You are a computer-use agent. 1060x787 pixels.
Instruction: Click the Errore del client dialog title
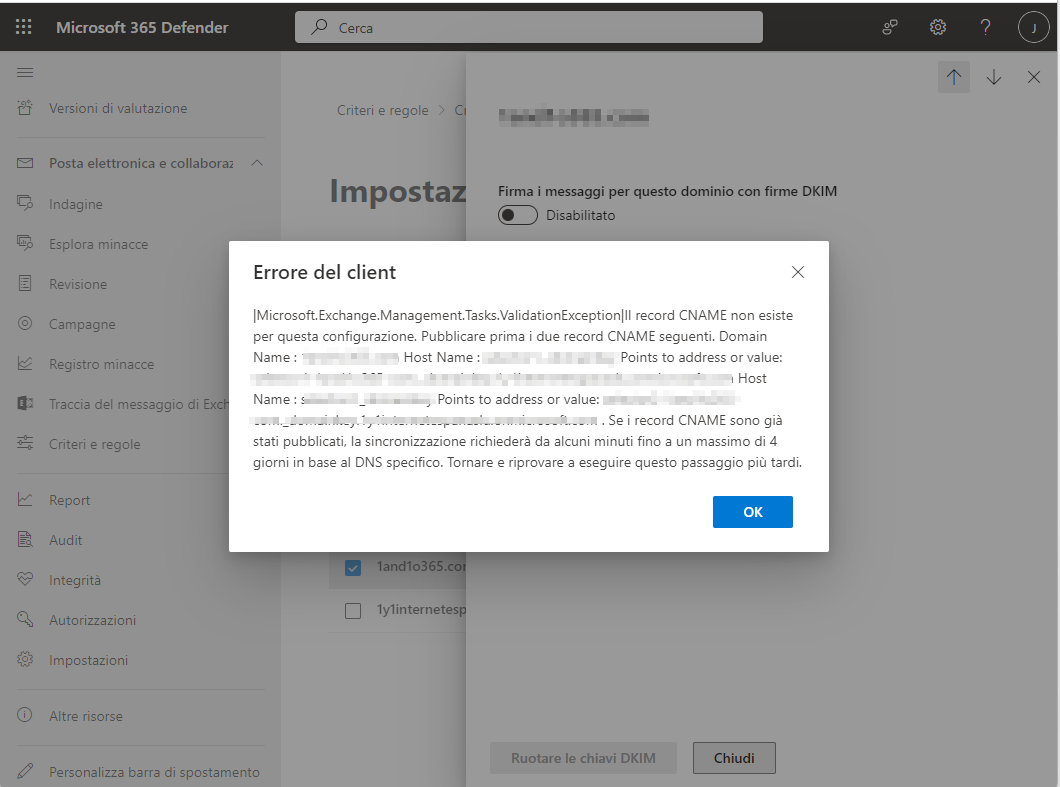click(324, 272)
